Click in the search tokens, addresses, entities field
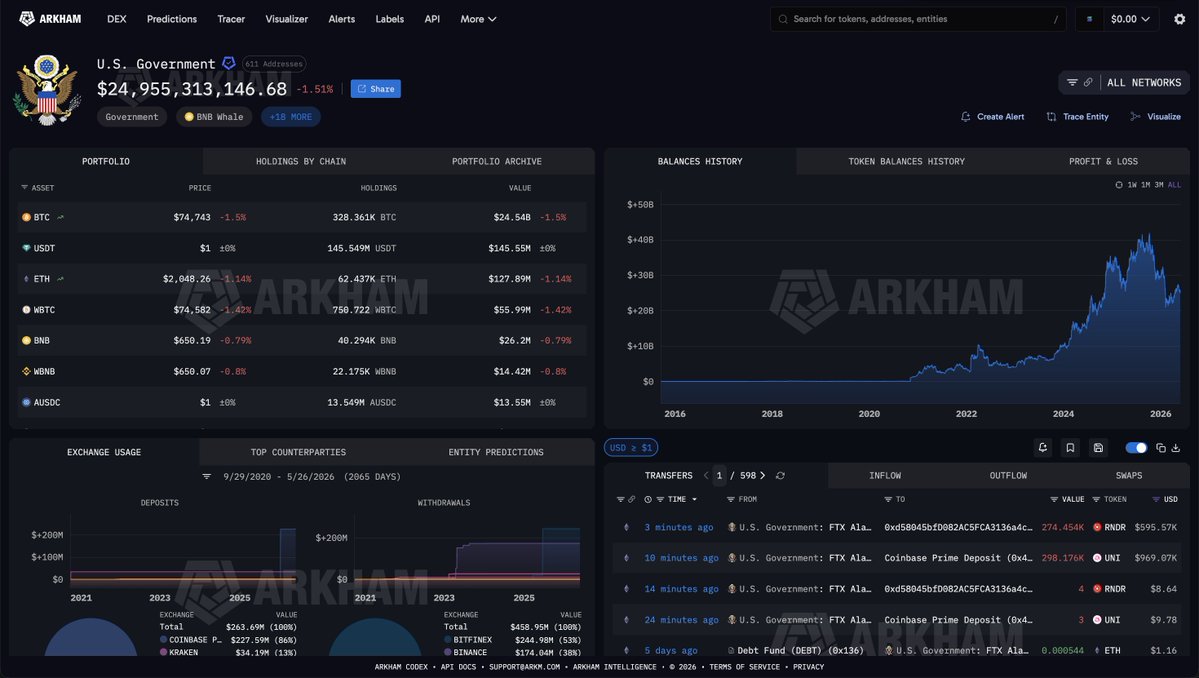This screenshot has width=1199, height=678. point(918,19)
